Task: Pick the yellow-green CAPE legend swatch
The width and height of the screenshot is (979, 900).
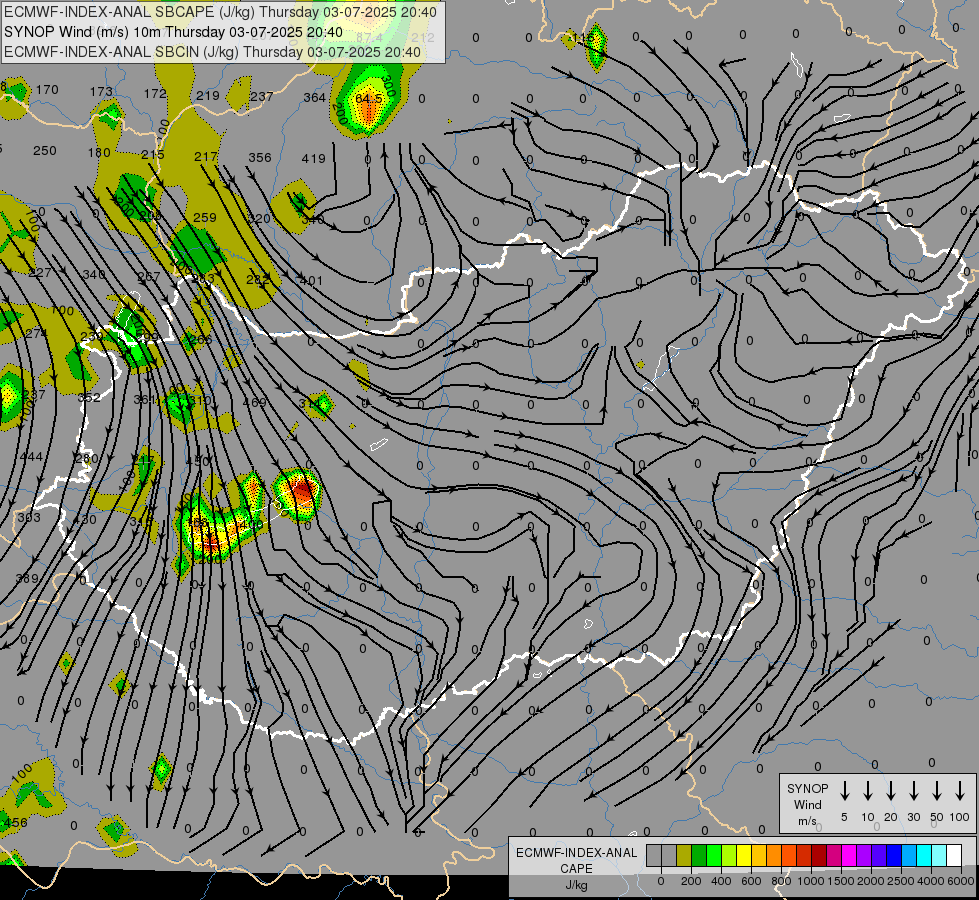Action: pyautogui.click(x=729, y=855)
